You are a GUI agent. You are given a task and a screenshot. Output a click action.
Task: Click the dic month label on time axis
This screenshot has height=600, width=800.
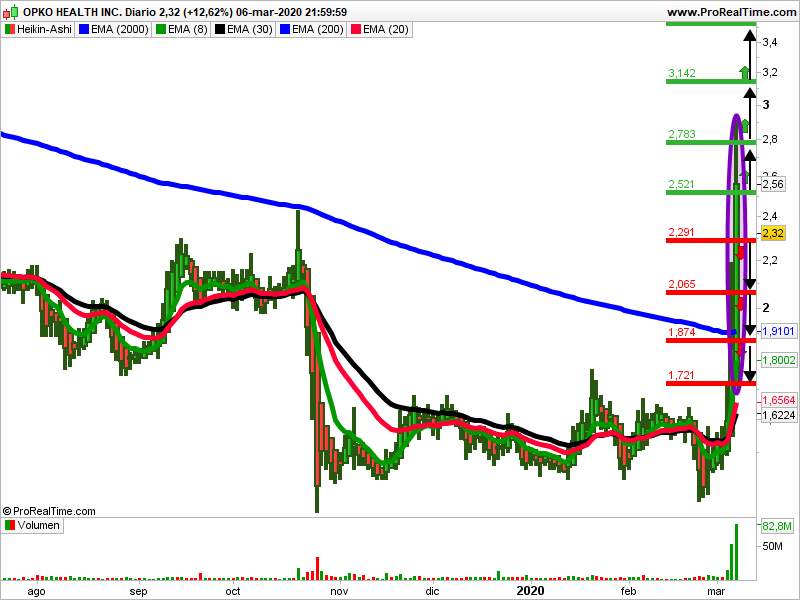coord(432,591)
